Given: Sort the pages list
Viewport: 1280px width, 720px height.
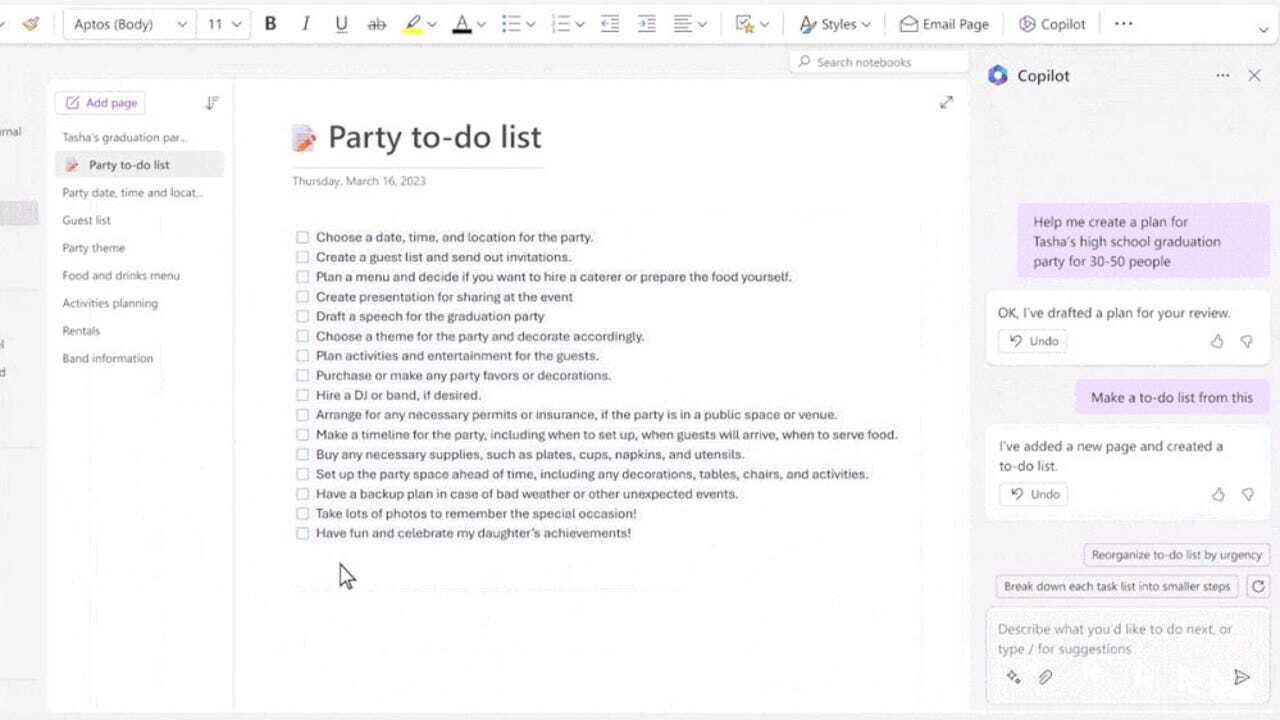Looking at the screenshot, I should [x=211, y=103].
